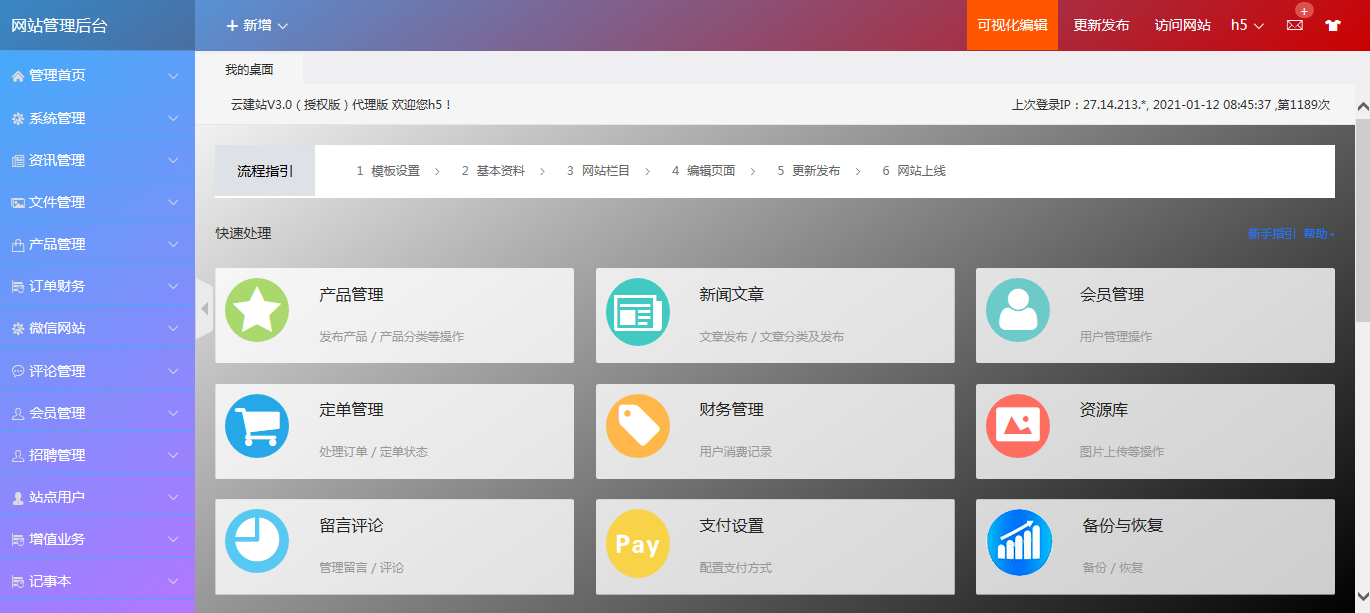This screenshot has height=613, width=1370.
Task: Open the mail envelope icon in top bar
Action: 1293,24
